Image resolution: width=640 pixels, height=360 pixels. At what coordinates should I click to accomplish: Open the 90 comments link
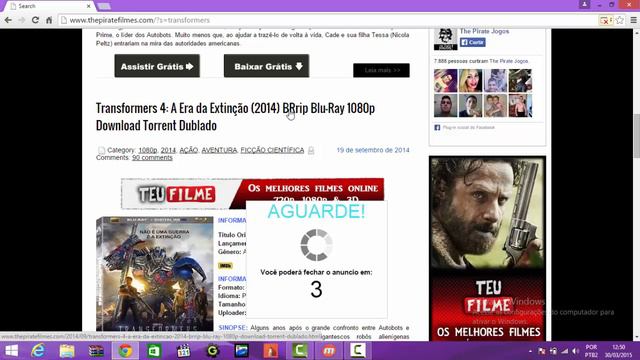click(152, 158)
